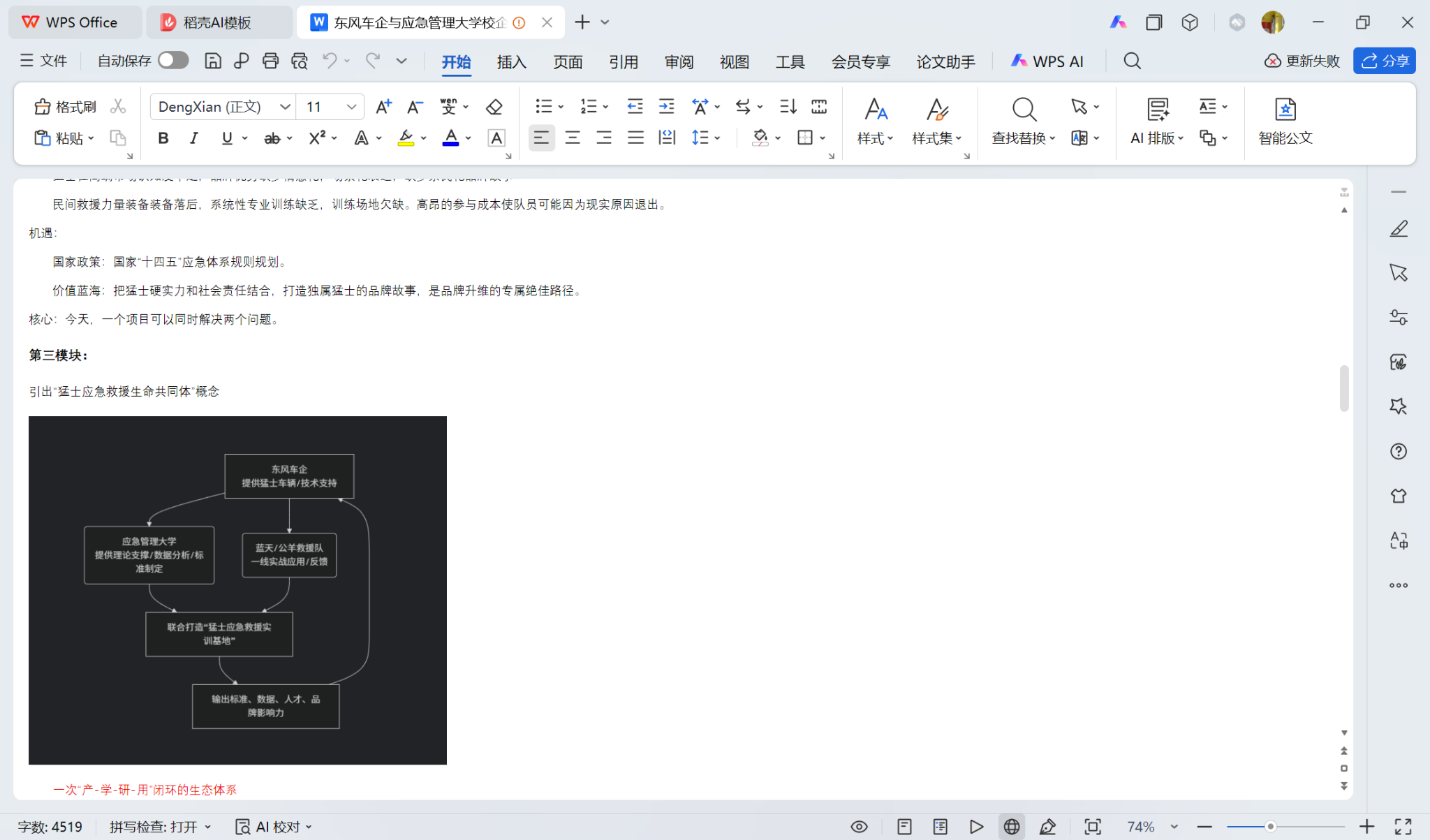Screen dimensions: 1430x840
Task: Click the sidebar help question mark icon
Action: point(1399,451)
